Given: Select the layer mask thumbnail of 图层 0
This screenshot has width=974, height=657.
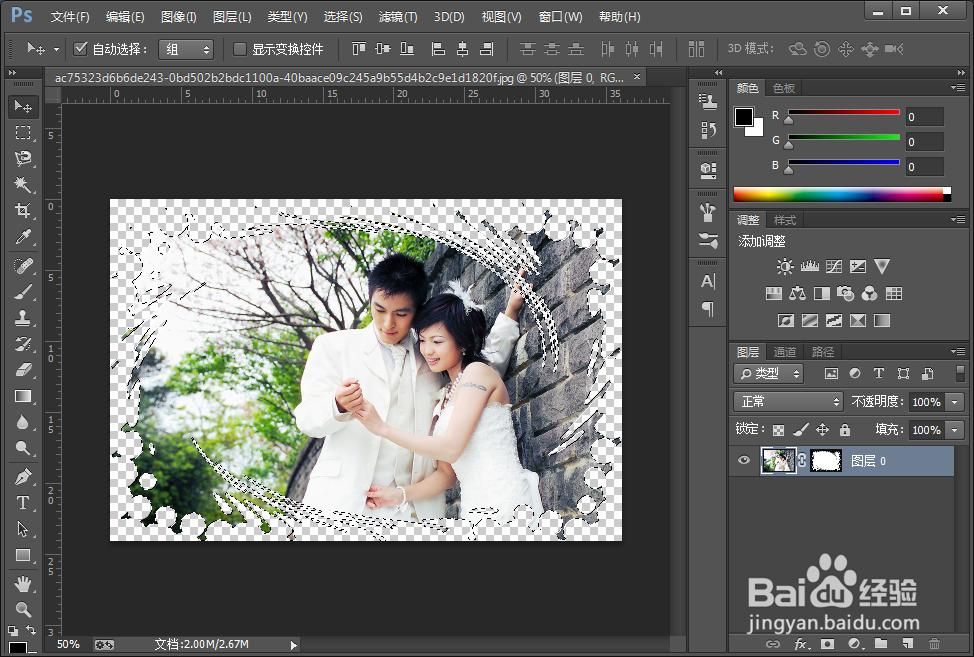Looking at the screenshot, I should 826,461.
